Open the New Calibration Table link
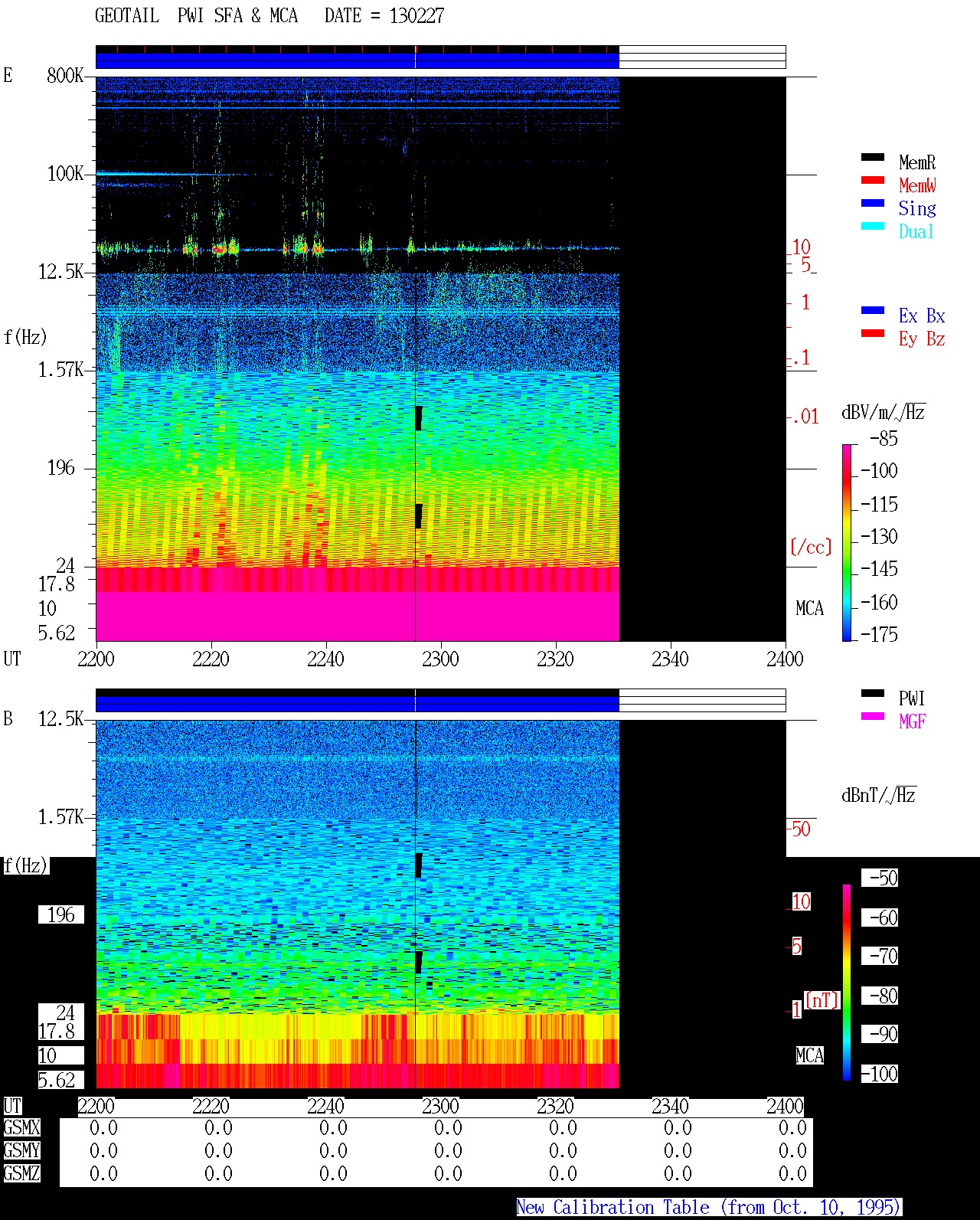This screenshot has height=1220, width=980. pos(709,1208)
